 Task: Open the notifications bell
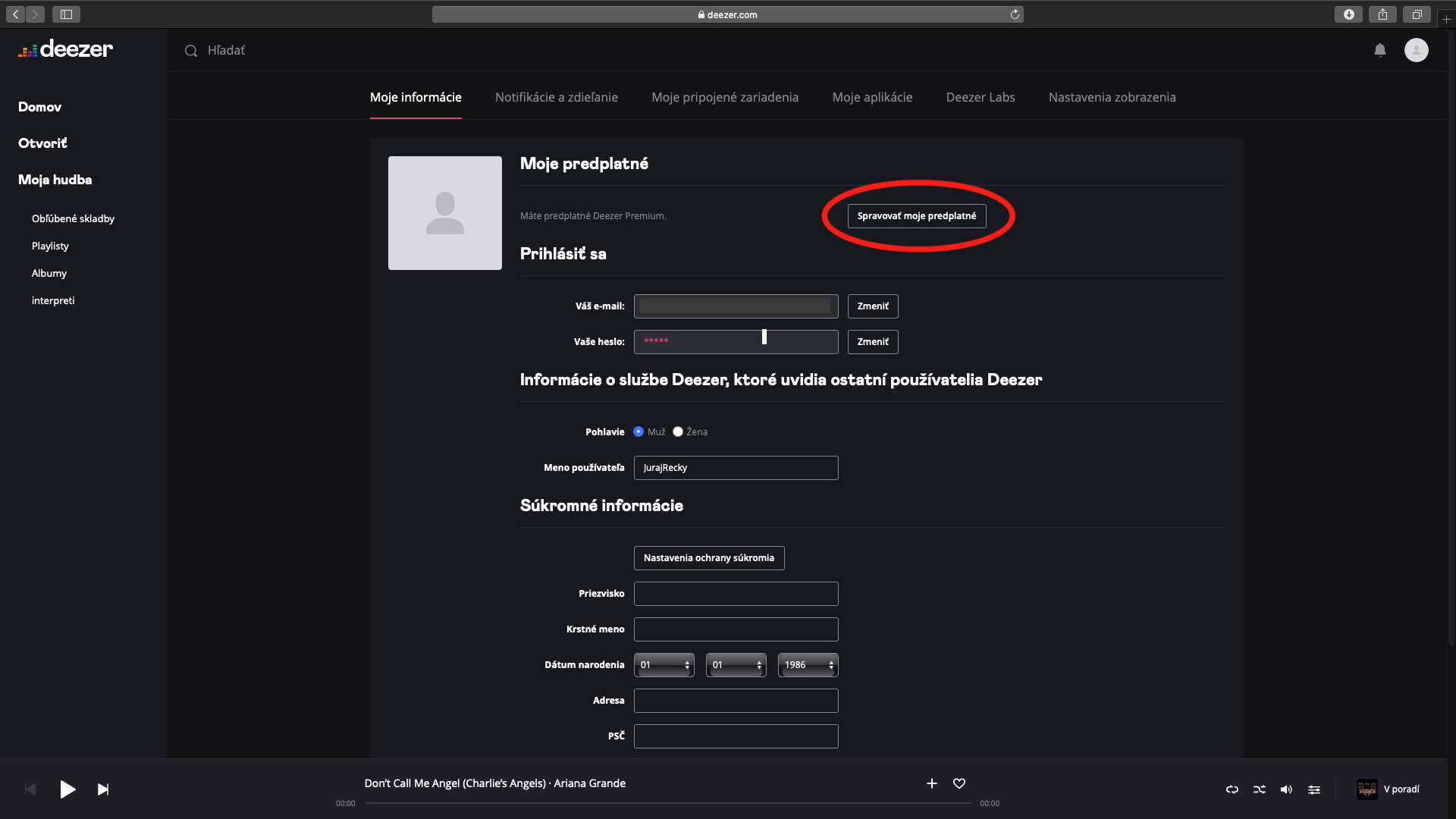1380,50
